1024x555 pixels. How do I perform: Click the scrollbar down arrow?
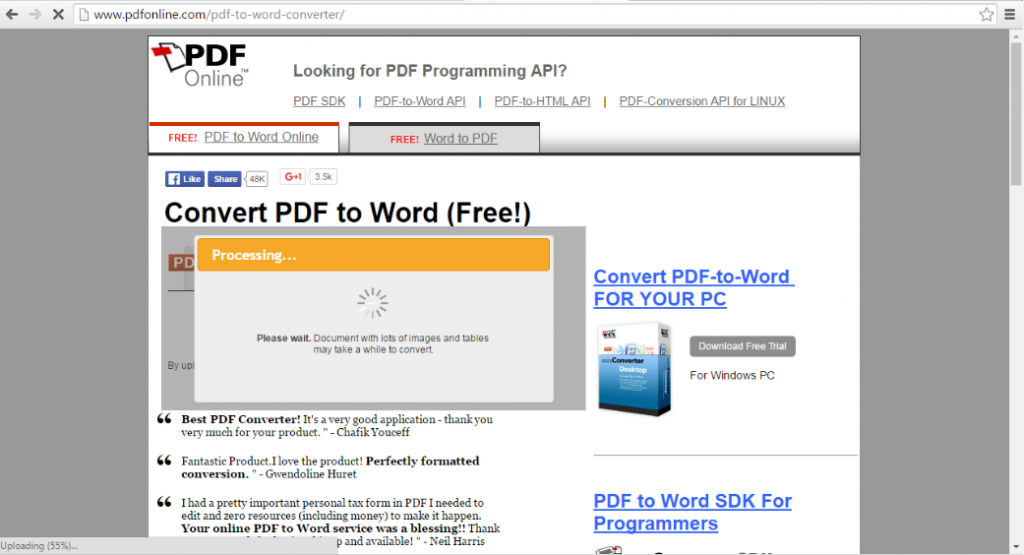(1016, 547)
